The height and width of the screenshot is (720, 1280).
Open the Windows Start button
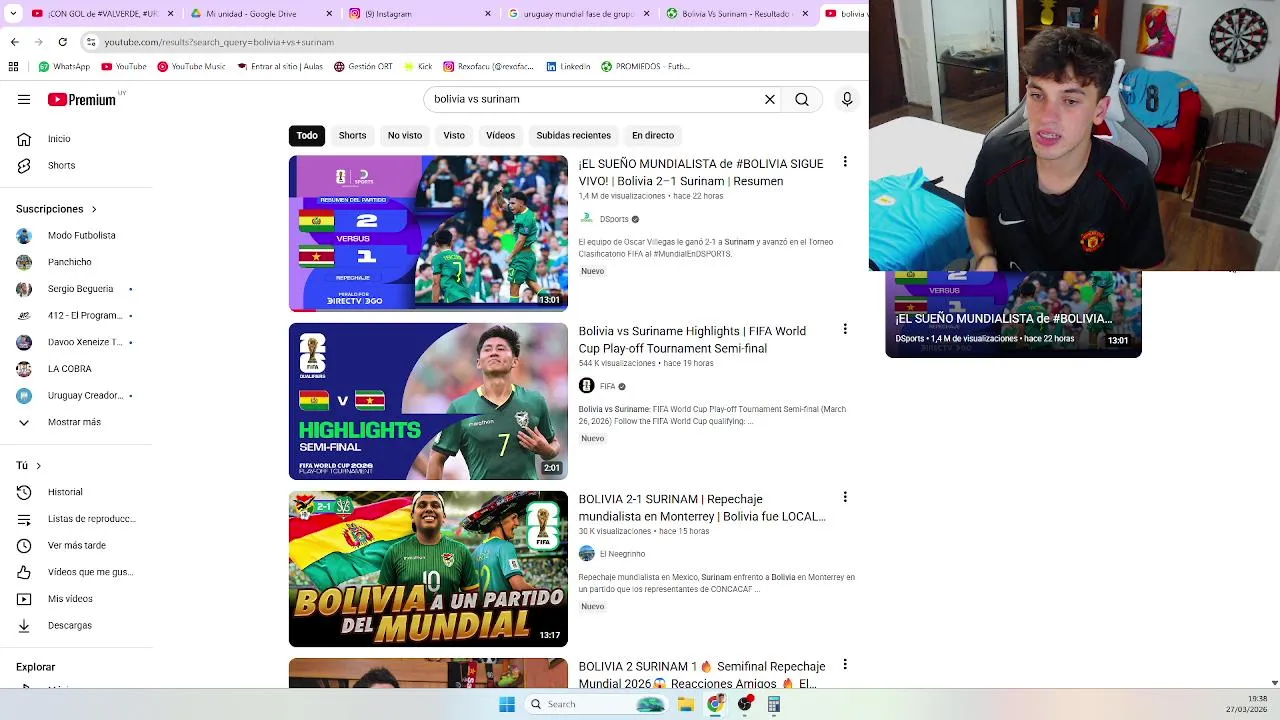click(507, 704)
